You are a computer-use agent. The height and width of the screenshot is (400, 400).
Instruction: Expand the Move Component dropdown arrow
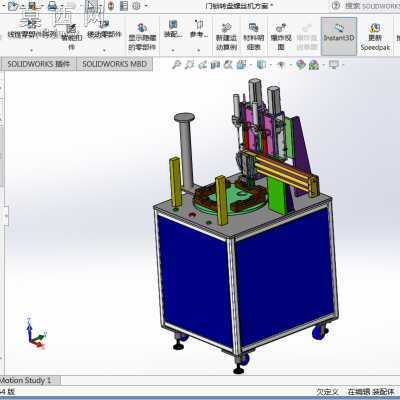[104, 50]
